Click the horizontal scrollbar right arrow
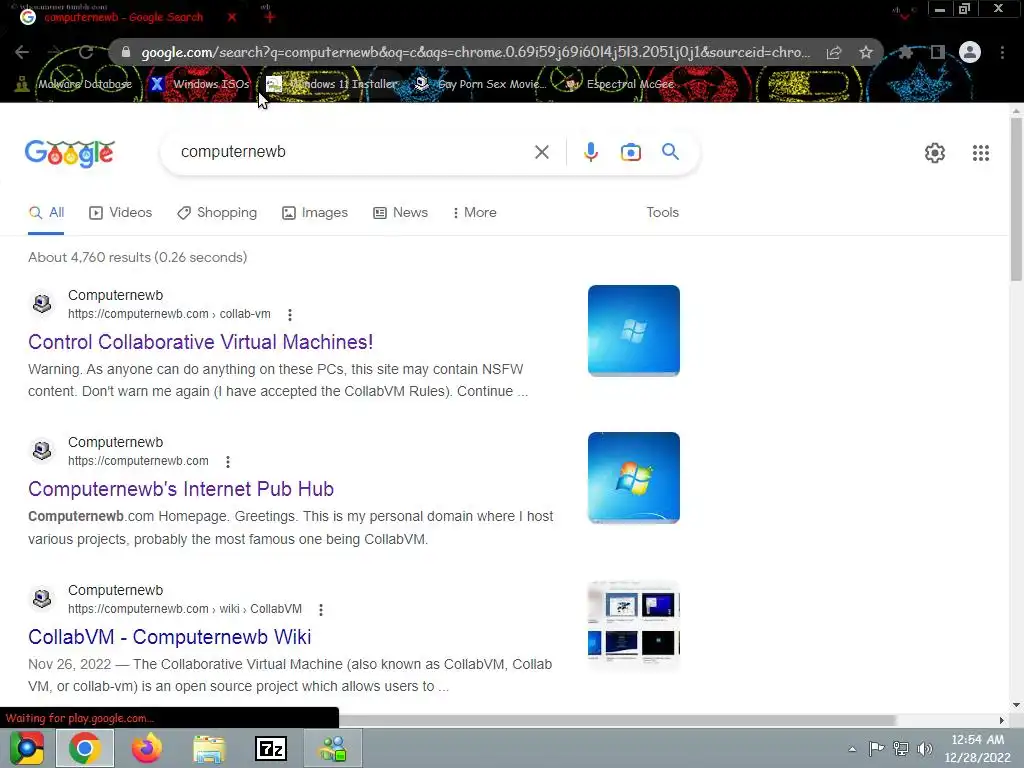 coord(1001,720)
